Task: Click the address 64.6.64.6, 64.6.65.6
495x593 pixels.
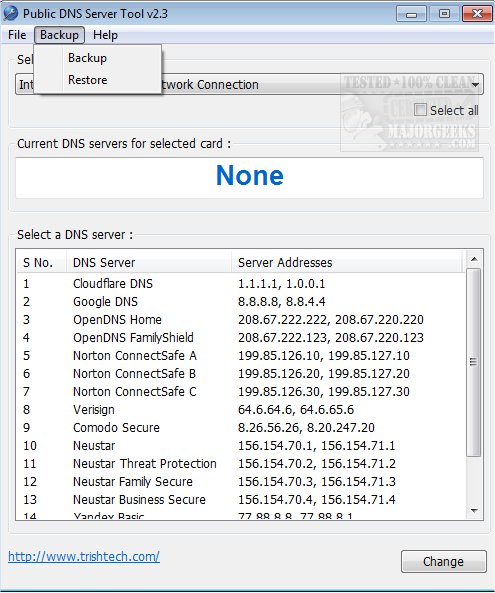Action: point(296,410)
